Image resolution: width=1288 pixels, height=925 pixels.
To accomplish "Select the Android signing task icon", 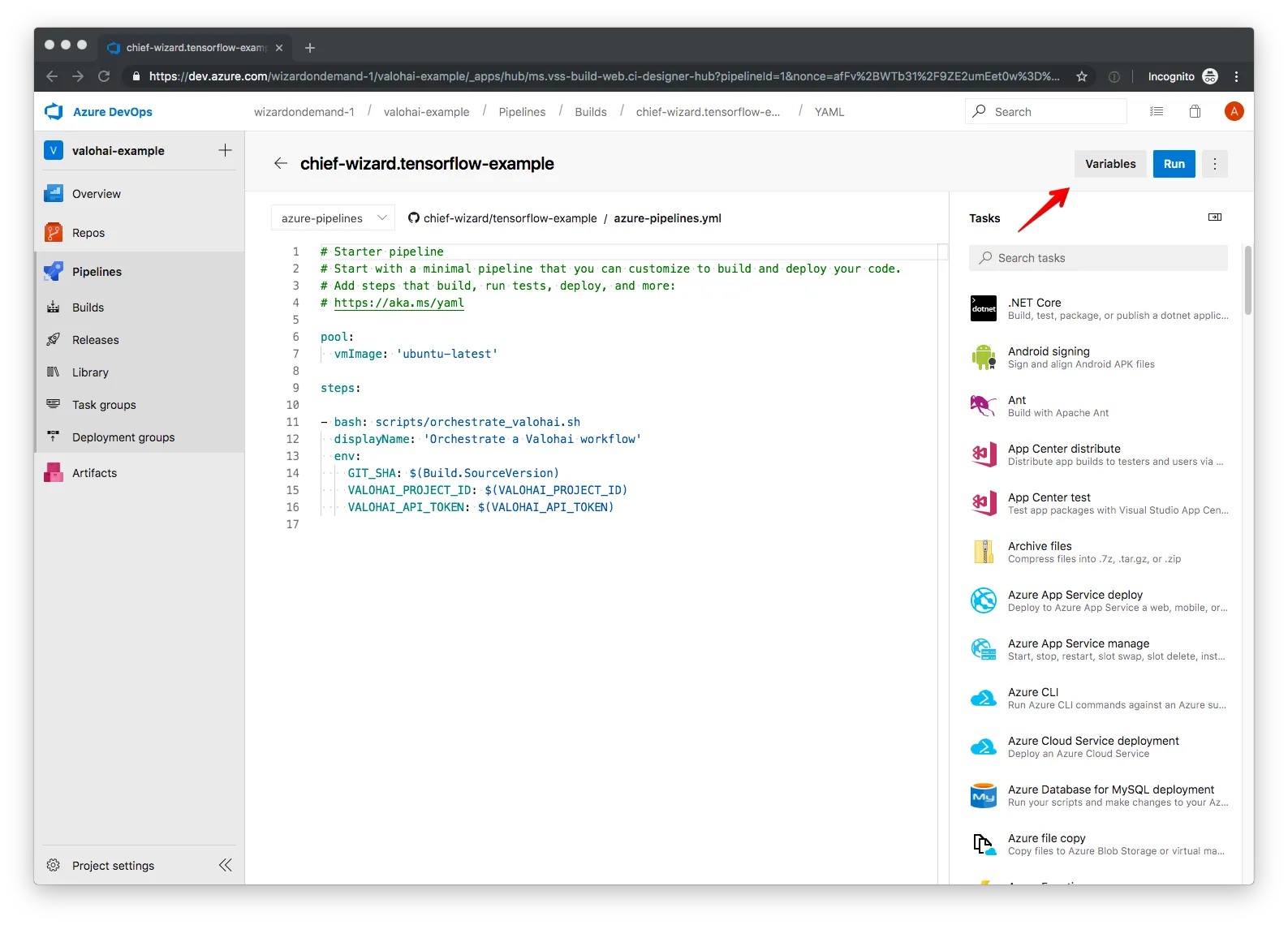I will 984,358.
